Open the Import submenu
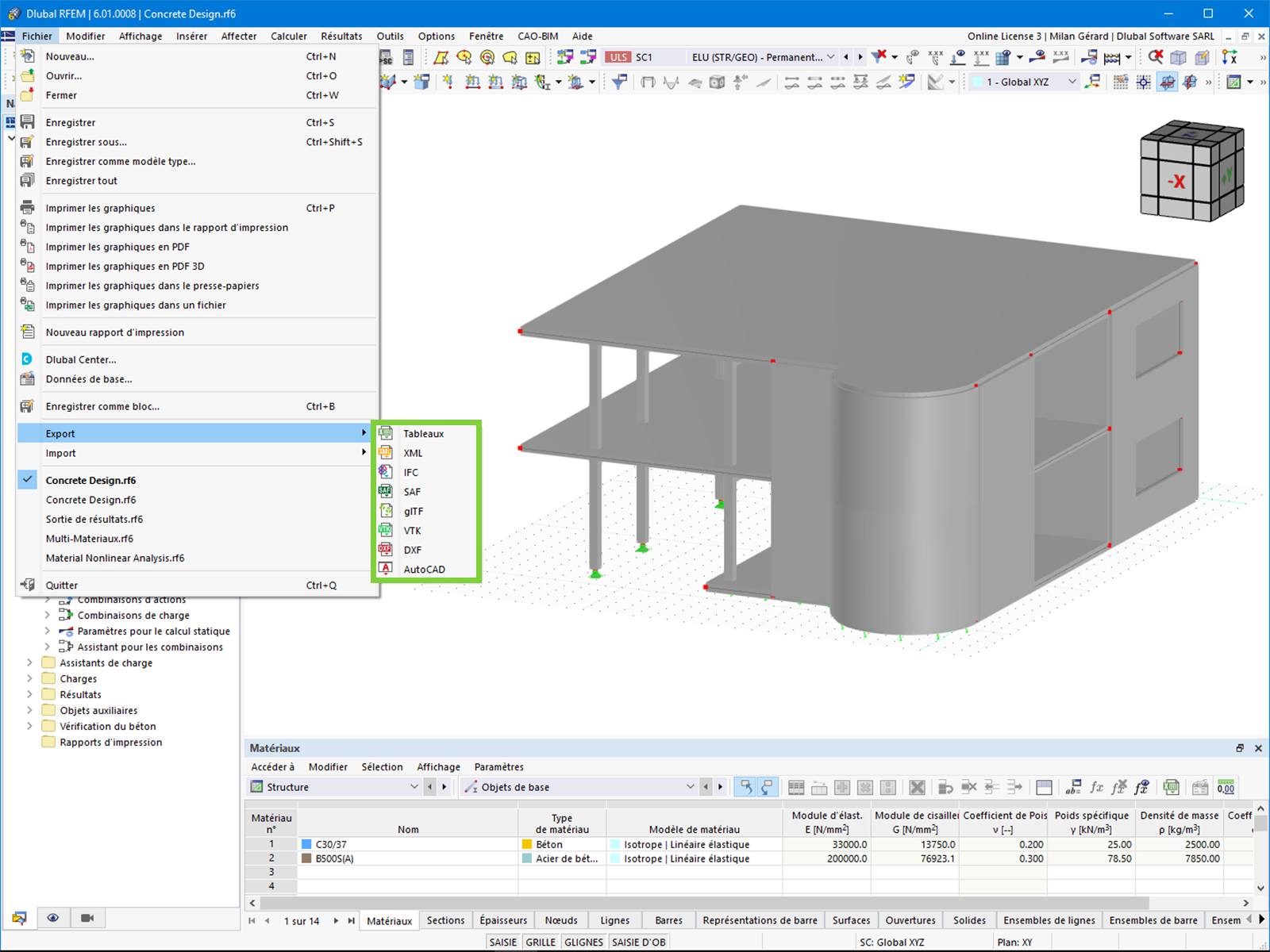Image resolution: width=1270 pixels, height=952 pixels. click(x=198, y=453)
